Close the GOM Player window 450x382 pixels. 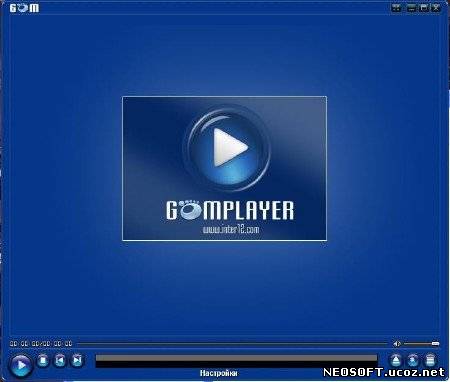(436, 8)
